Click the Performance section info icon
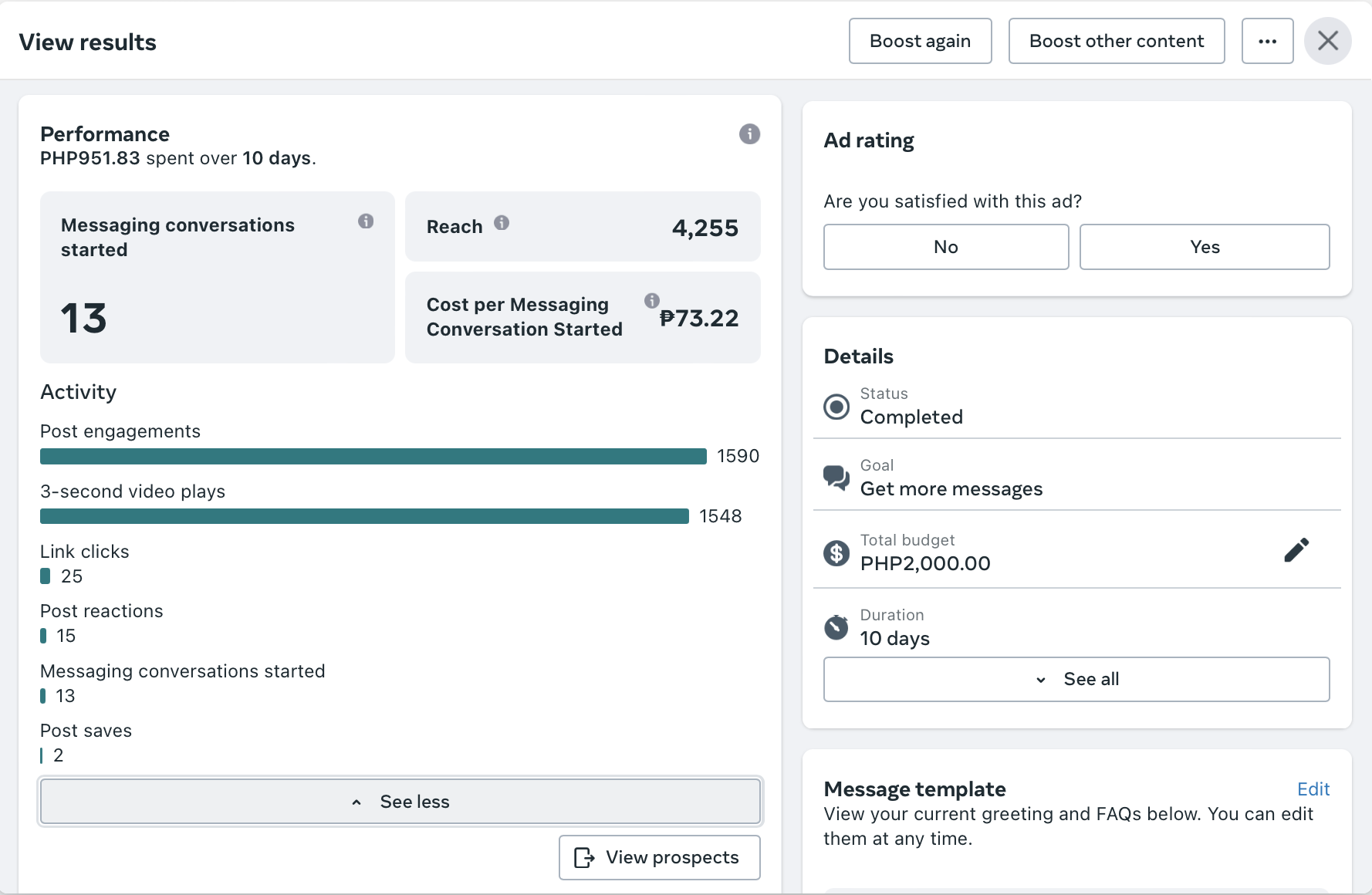Image resolution: width=1372 pixels, height=895 pixels. click(x=749, y=134)
